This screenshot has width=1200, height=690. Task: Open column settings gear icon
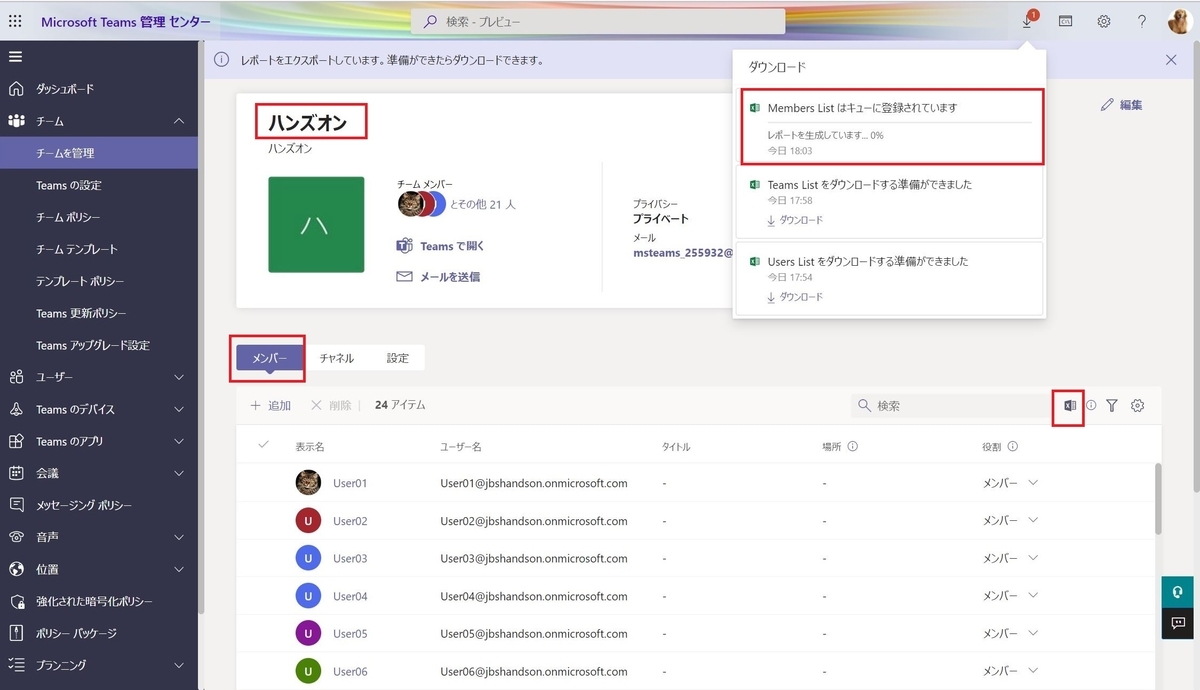[1137, 405]
